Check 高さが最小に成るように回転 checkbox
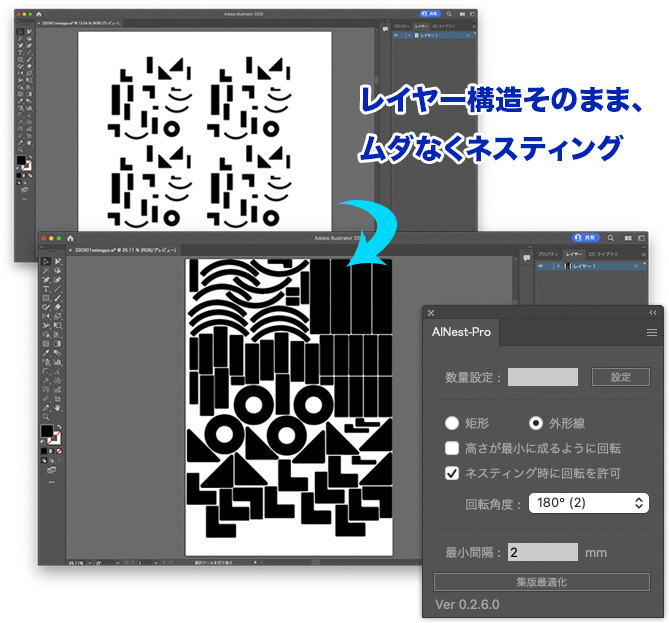This screenshot has height=623, width=669. 451,448
